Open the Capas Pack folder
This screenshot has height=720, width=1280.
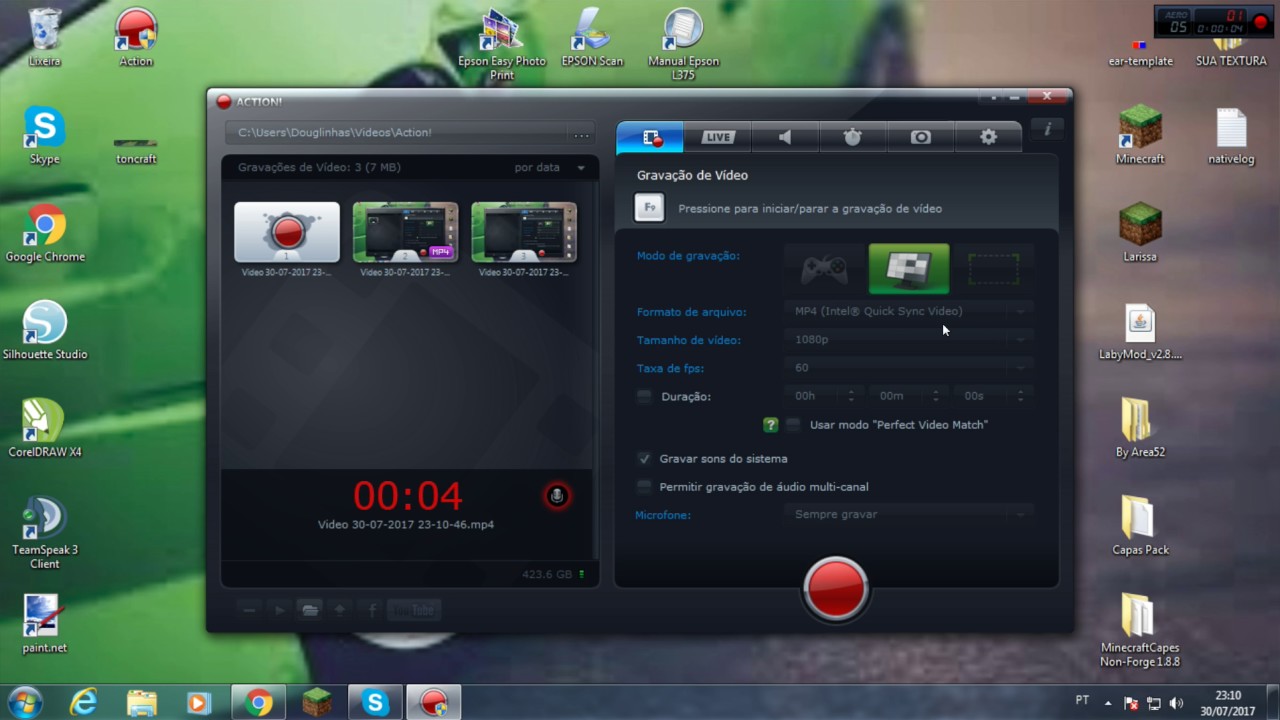click(x=1140, y=526)
